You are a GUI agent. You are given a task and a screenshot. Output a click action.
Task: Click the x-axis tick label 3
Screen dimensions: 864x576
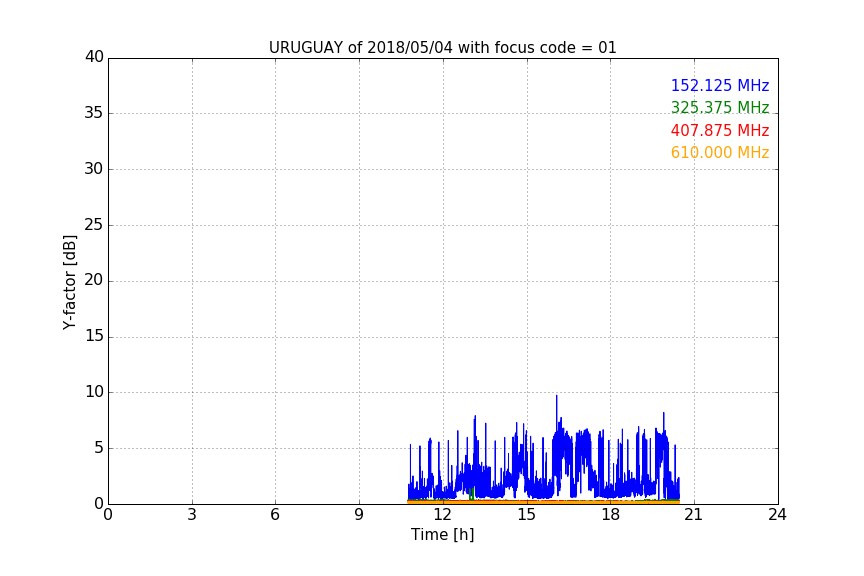pos(192,515)
